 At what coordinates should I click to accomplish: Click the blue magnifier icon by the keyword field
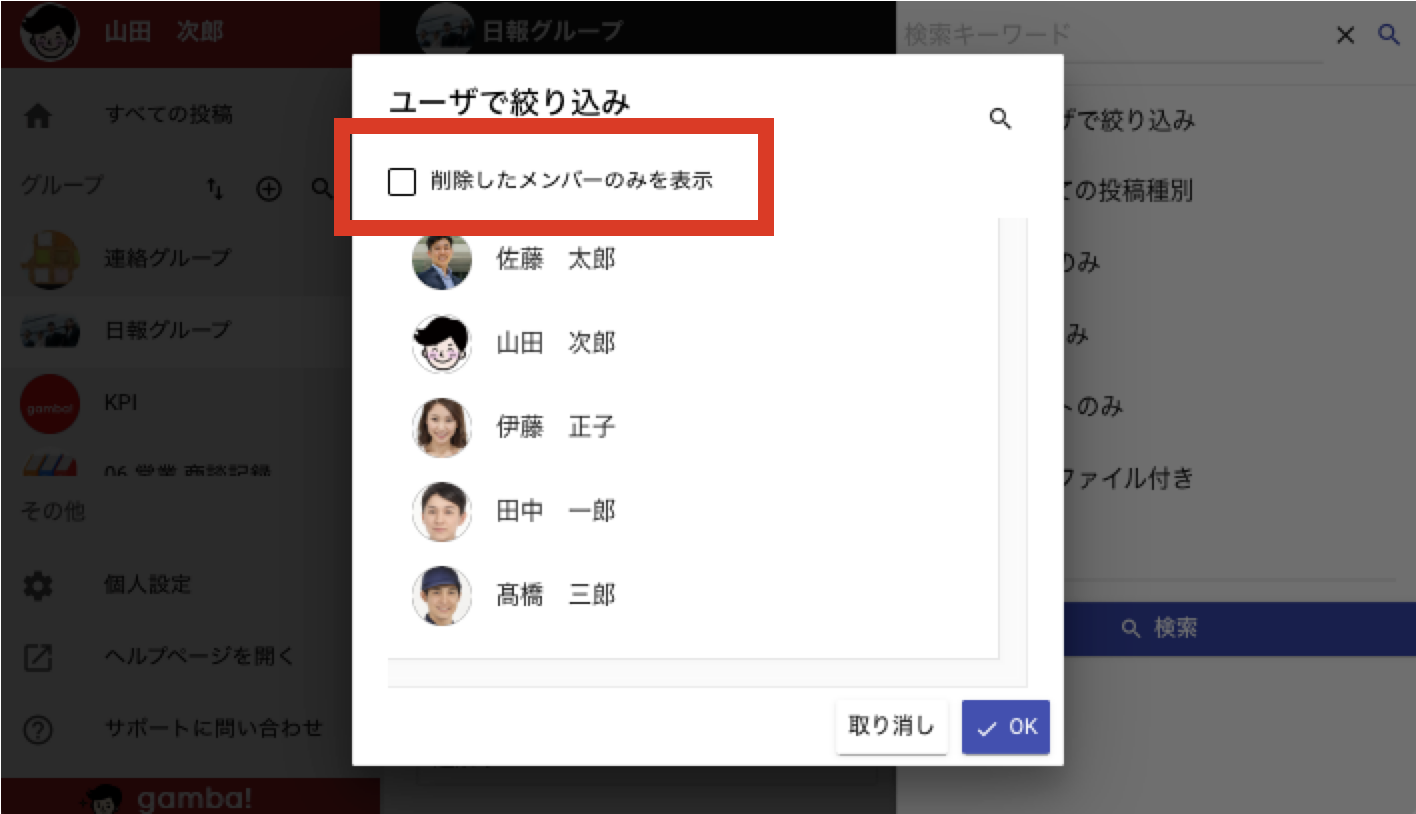pos(1389,34)
